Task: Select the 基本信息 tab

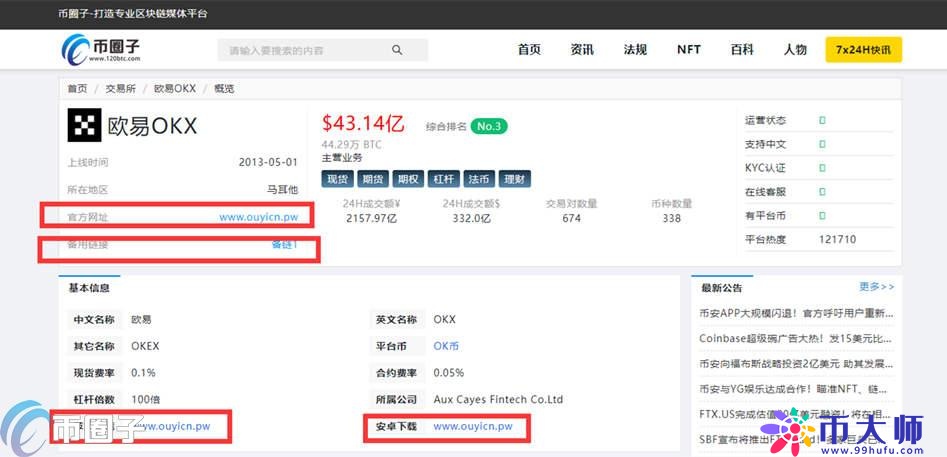Action: (x=89, y=288)
